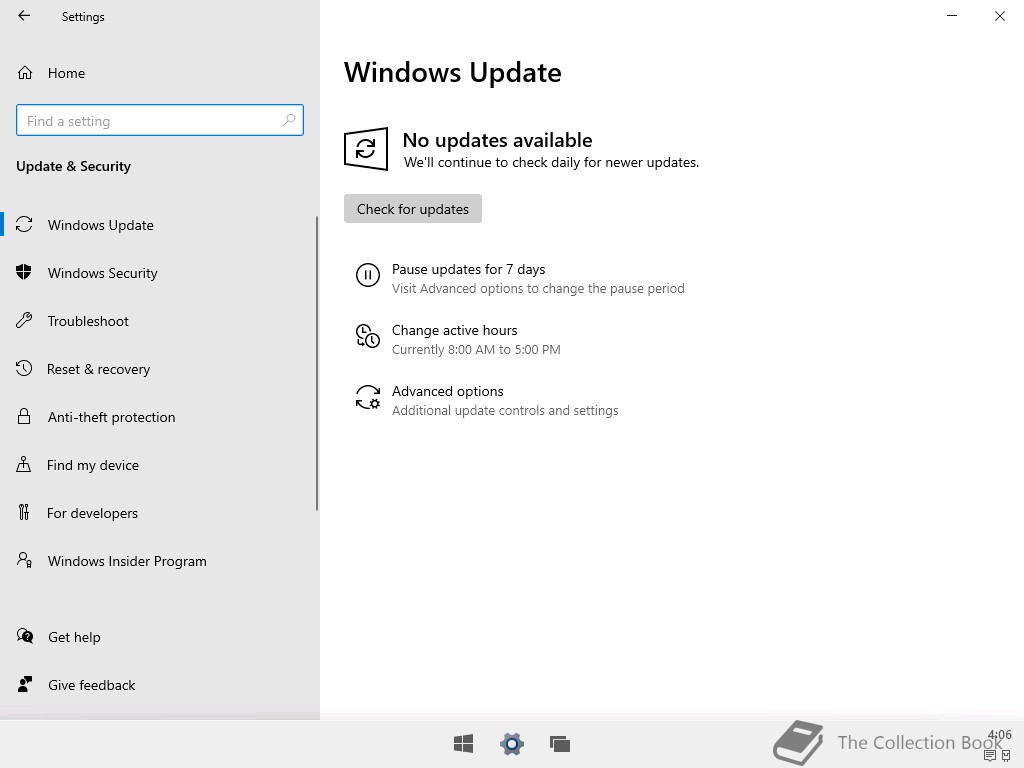The width and height of the screenshot is (1024, 768).
Task: Open Home via the house icon
Action: [x=25, y=72]
